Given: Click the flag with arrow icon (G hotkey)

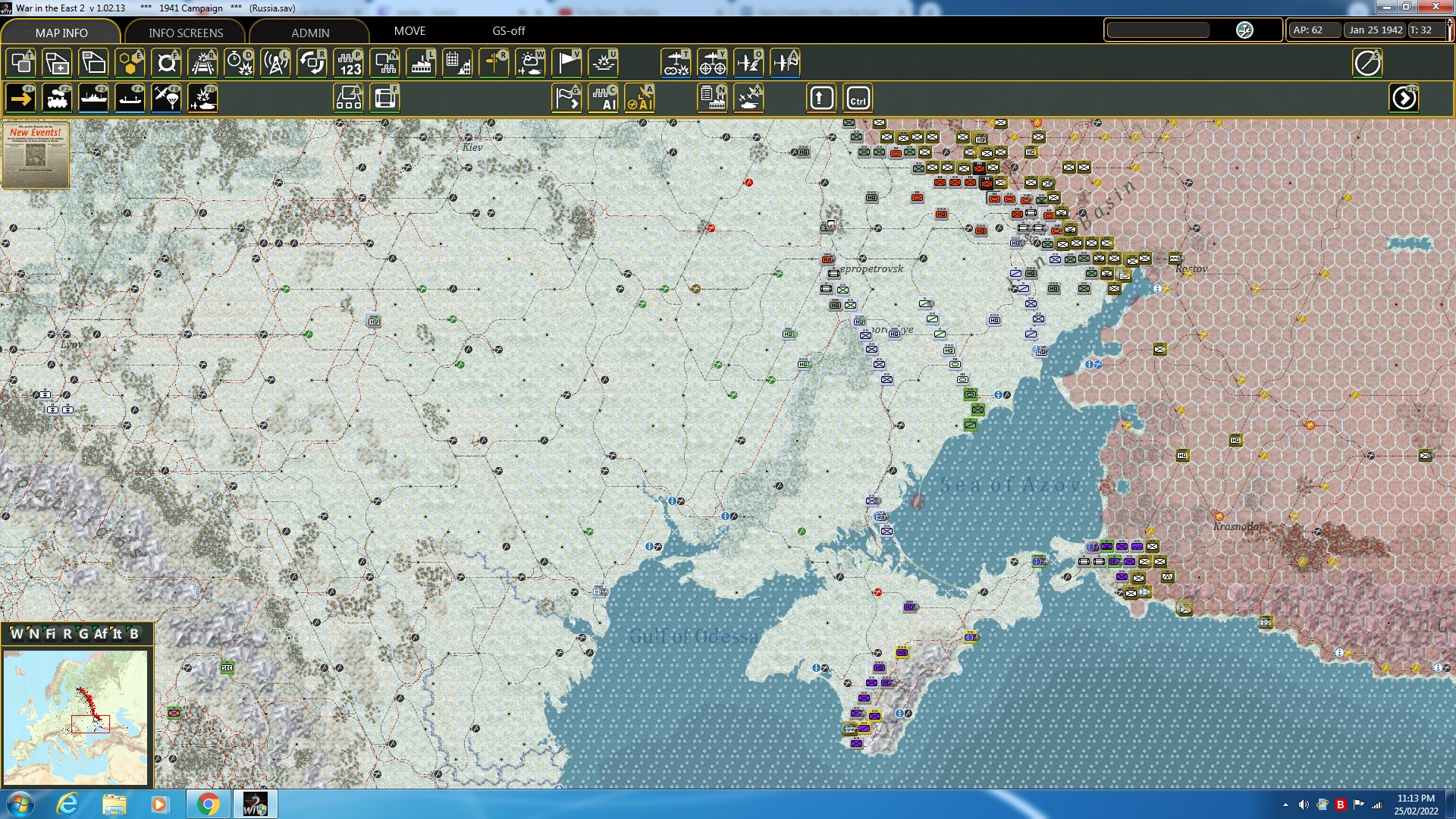Looking at the screenshot, I should pyautogui.click(x=567, y=99).
